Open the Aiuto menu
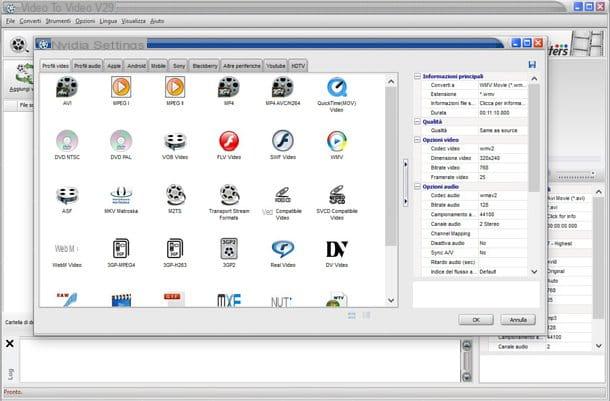Screen dimensions: 610x401 (157, 21)
